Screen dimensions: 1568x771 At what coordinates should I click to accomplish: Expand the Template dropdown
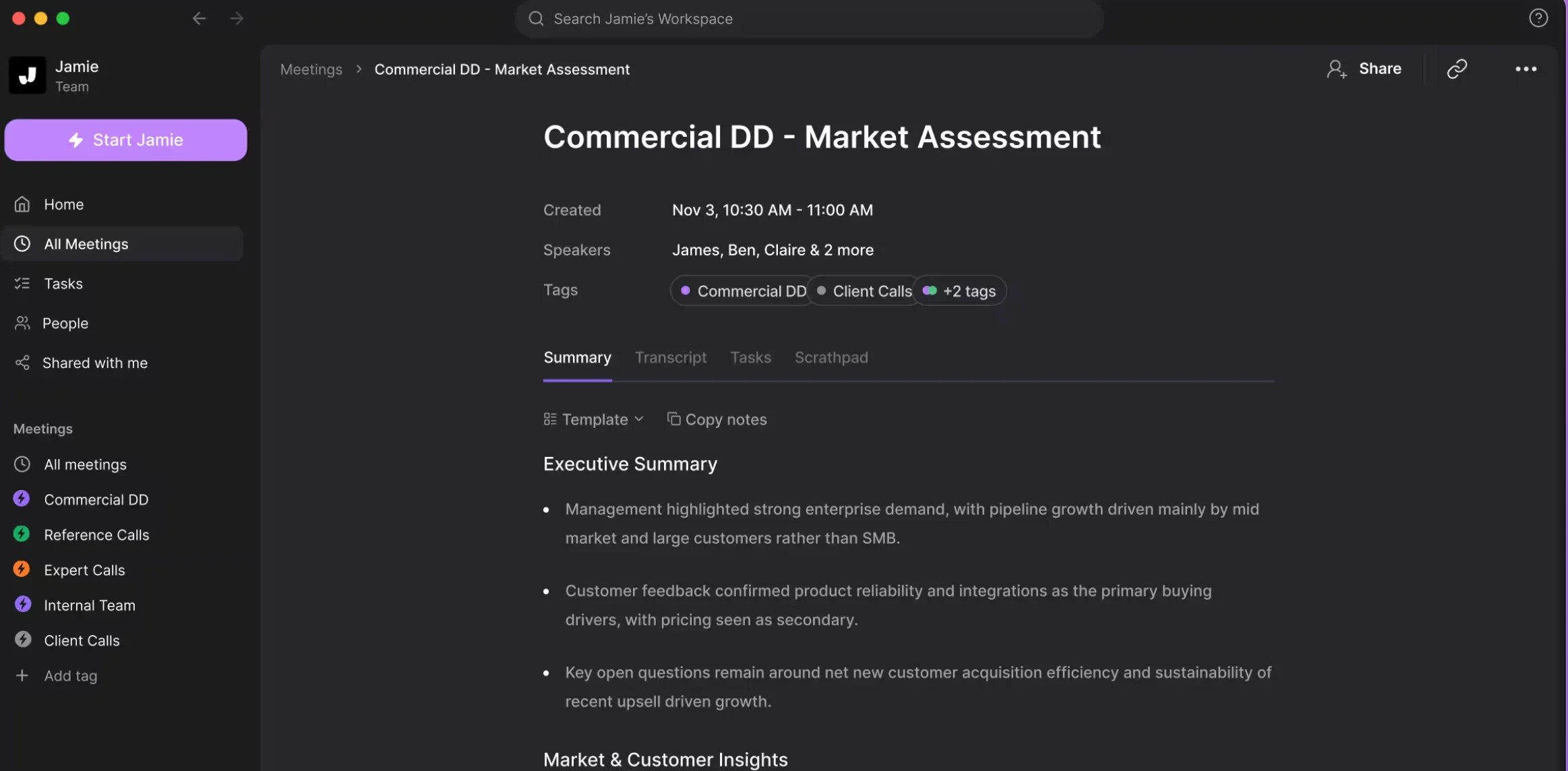pos(594,419)
